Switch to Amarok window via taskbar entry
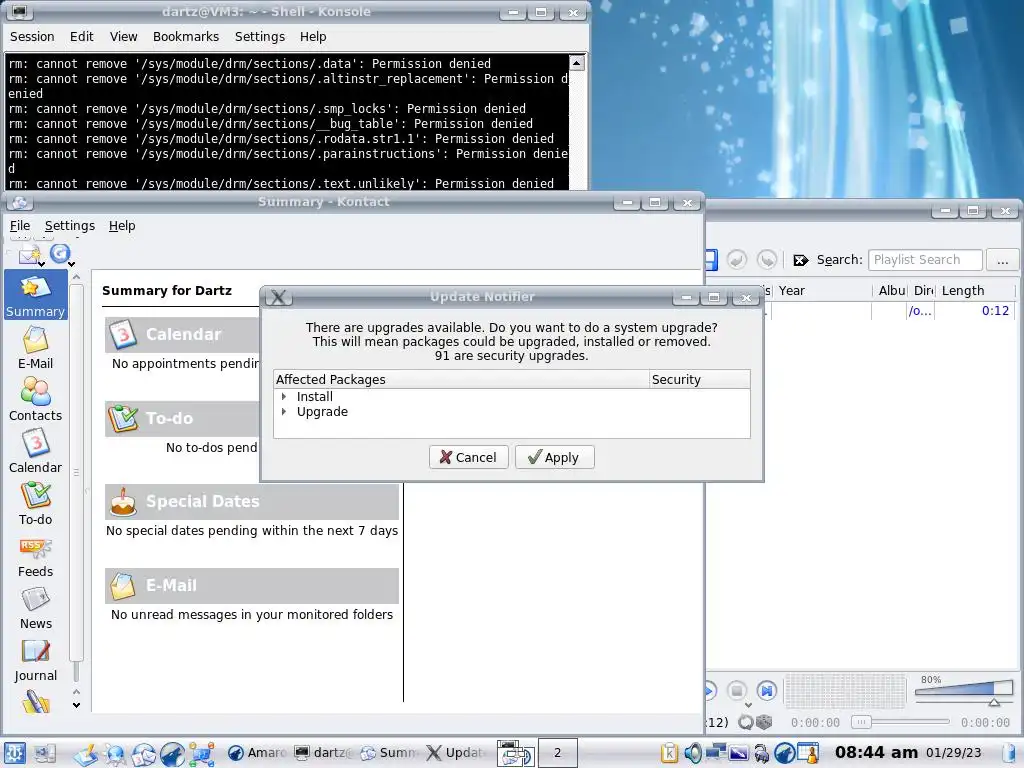Viewport: 1024px width, 768px height. pyautogui.click(x=257, y=753)
